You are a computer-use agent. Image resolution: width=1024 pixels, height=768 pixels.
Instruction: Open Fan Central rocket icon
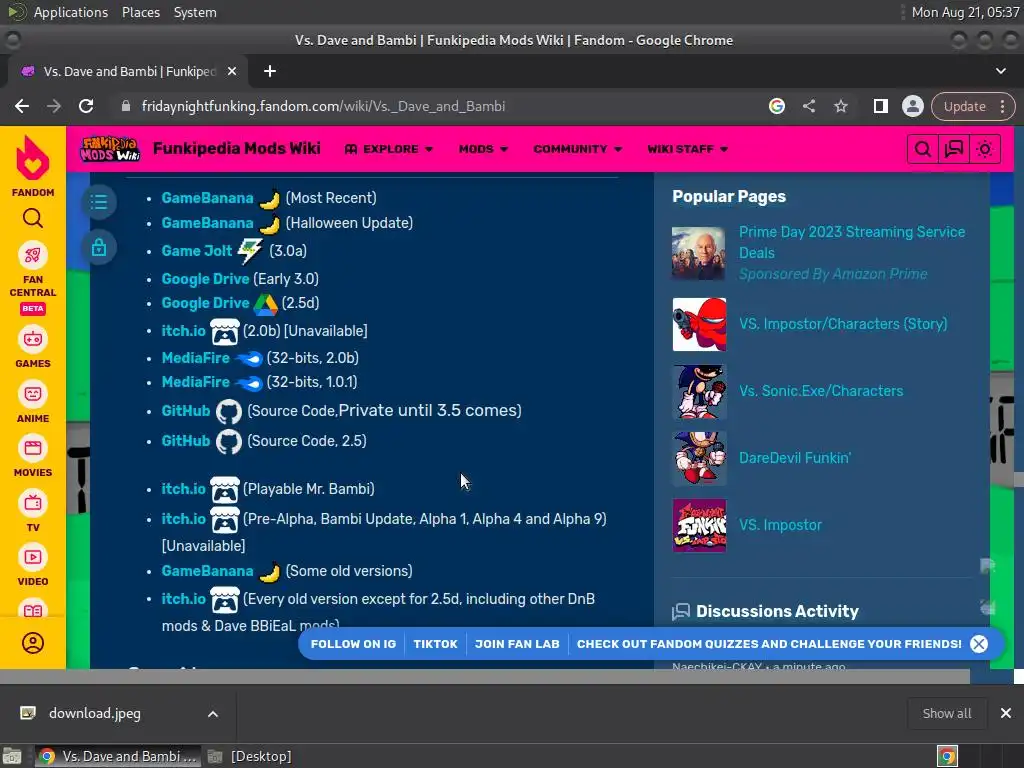tap(33, 255)
